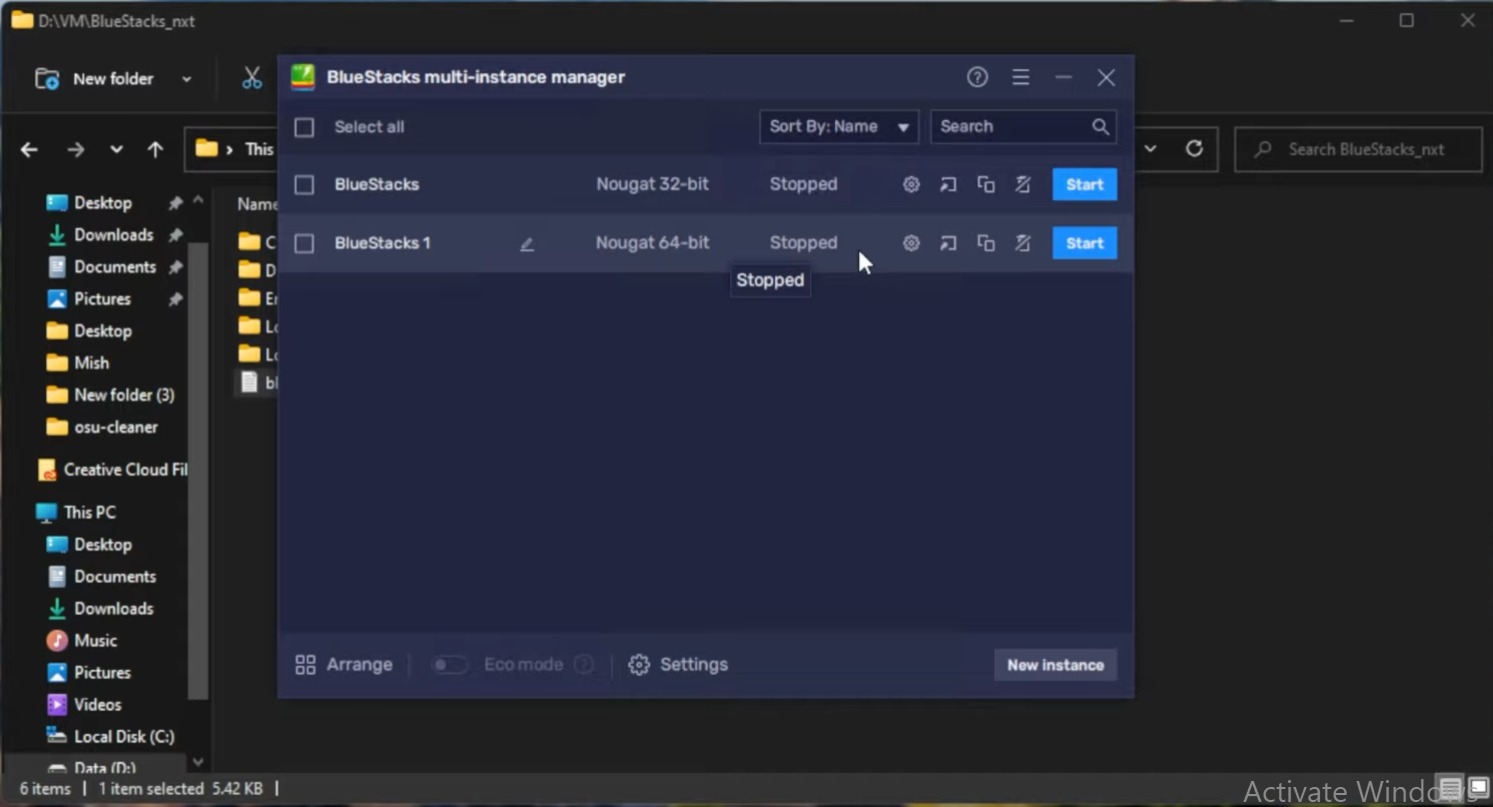
Task: Start the BlueStacks instance
Action: (1085, 185)
